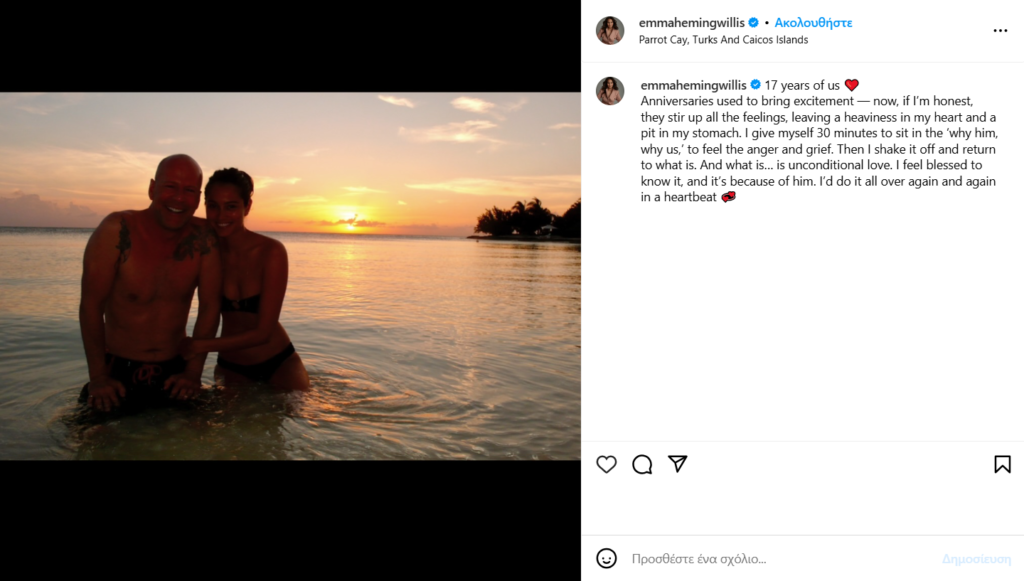Click the verified badge in the post header
The image size is (1024, 581).
coord(754,23)
